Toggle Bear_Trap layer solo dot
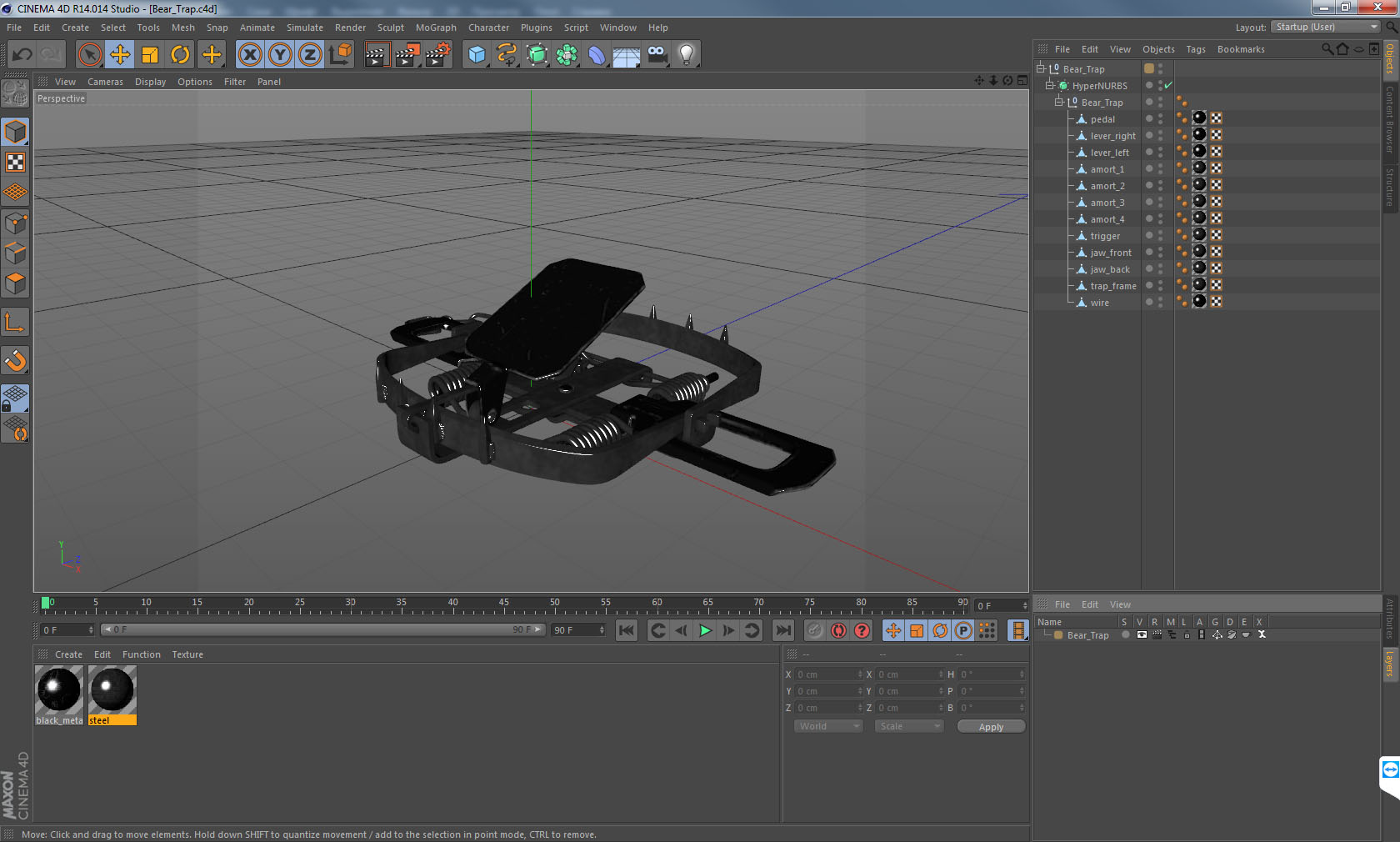1400x842 pixels. pyautogui.click(x=1125, y=634)
